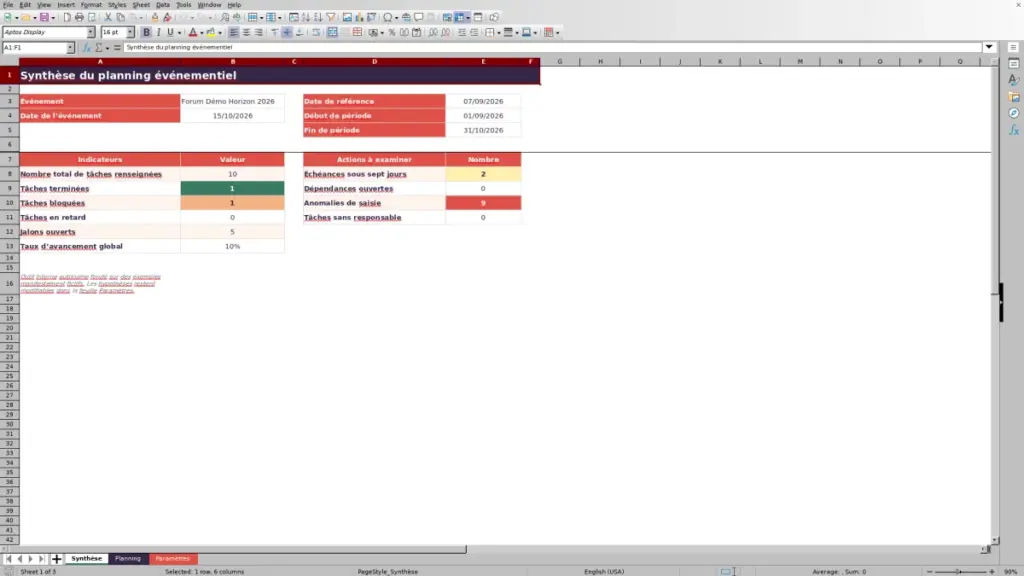Viewport: 1024px width, 576px height.
Task: Click the zoom slider in status bar
Action: (960, 571)
